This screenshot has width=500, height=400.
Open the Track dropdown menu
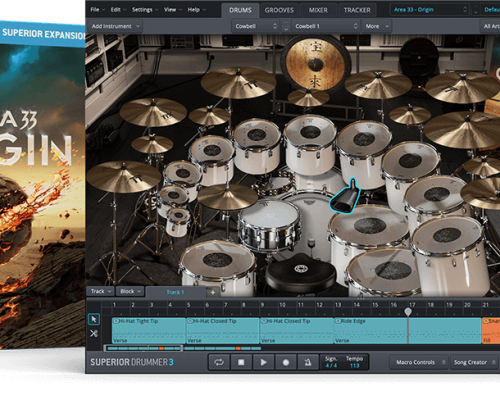click(x=101, y=291)
